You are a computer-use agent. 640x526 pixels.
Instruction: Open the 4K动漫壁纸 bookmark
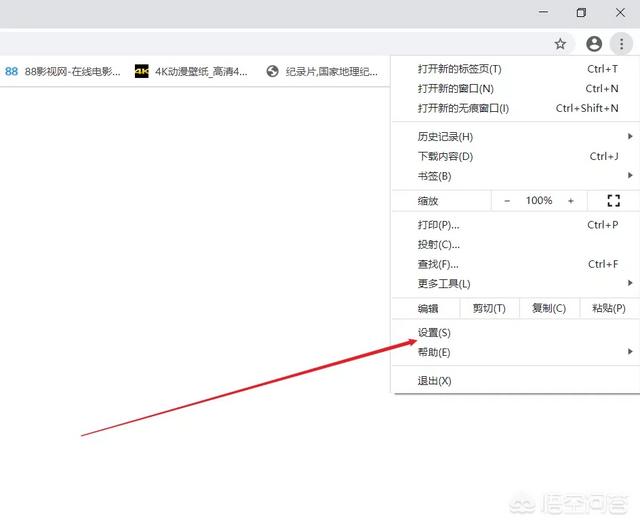pos(192,72)
